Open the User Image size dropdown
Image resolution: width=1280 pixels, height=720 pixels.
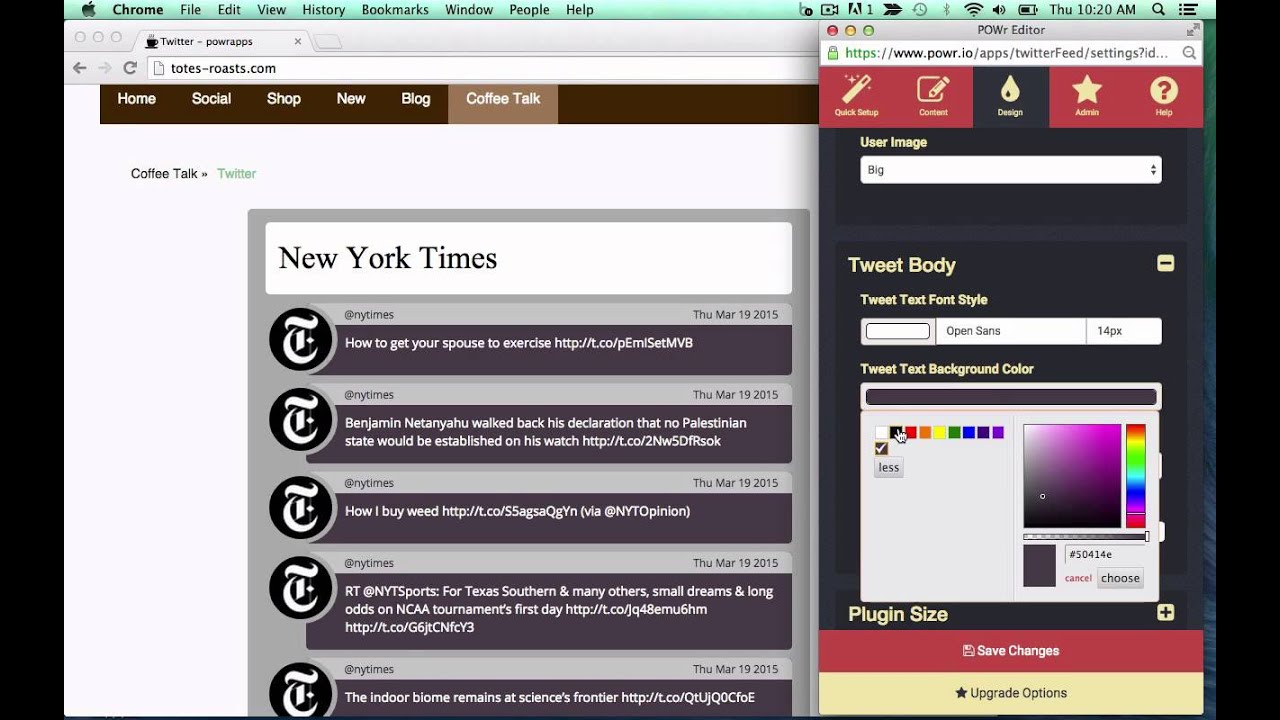pos(1011,170)
